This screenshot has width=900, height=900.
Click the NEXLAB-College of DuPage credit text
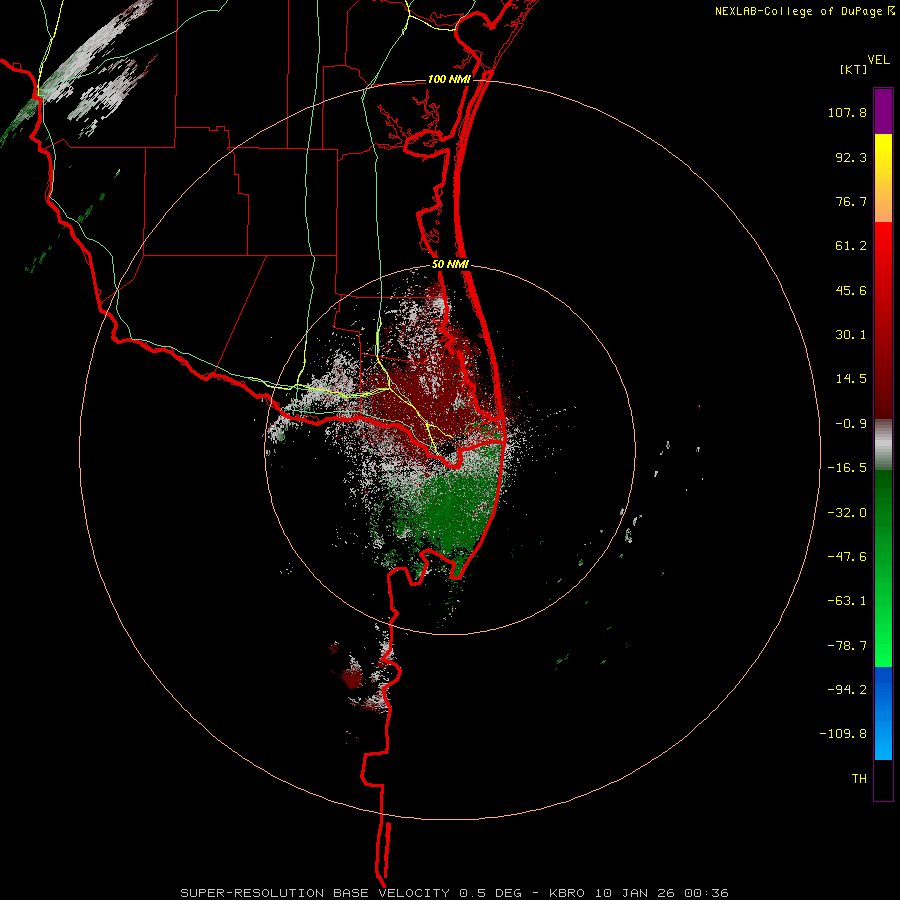click(804, 11)
